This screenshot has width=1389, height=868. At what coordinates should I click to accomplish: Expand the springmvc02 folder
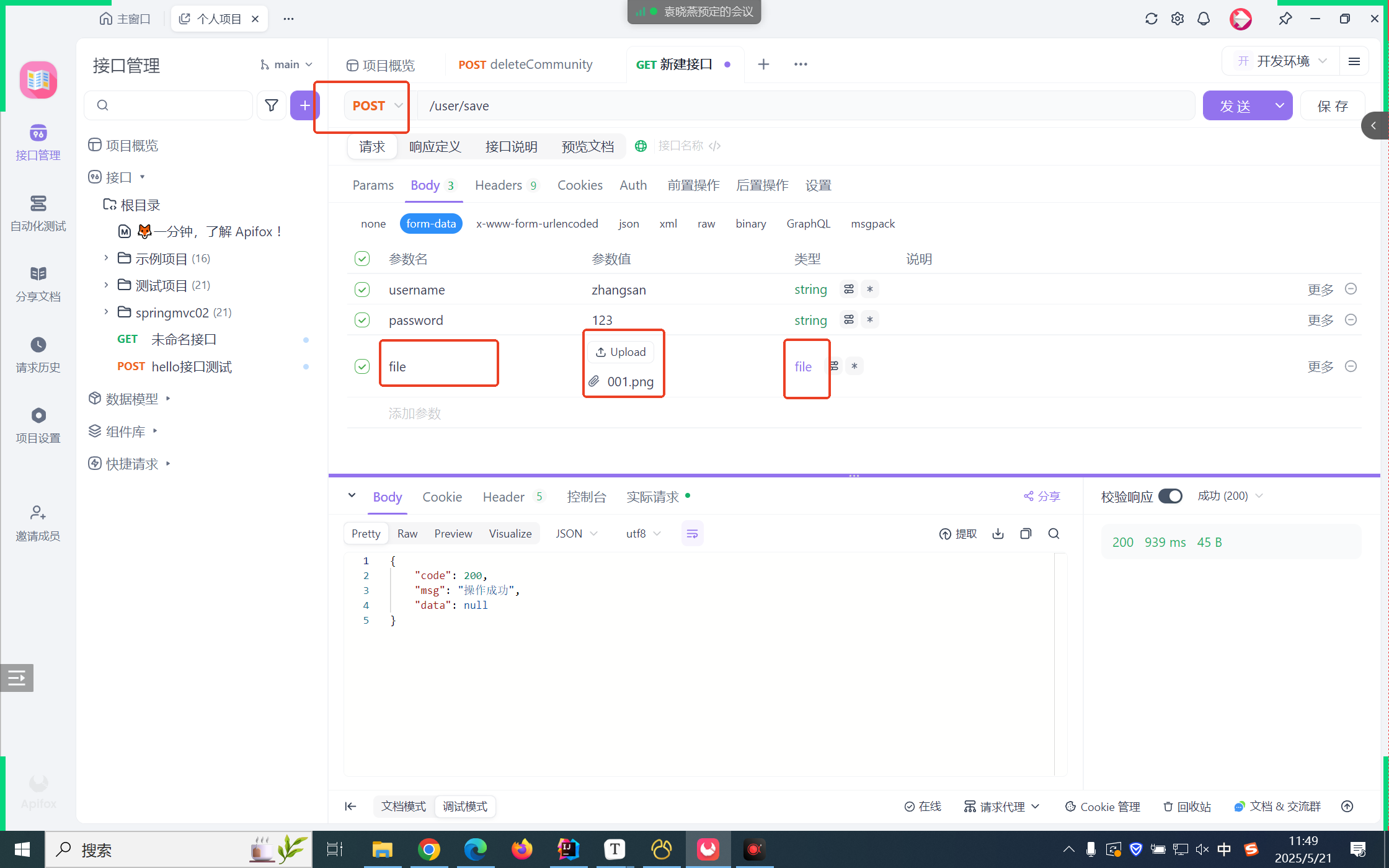click(106, 312)
